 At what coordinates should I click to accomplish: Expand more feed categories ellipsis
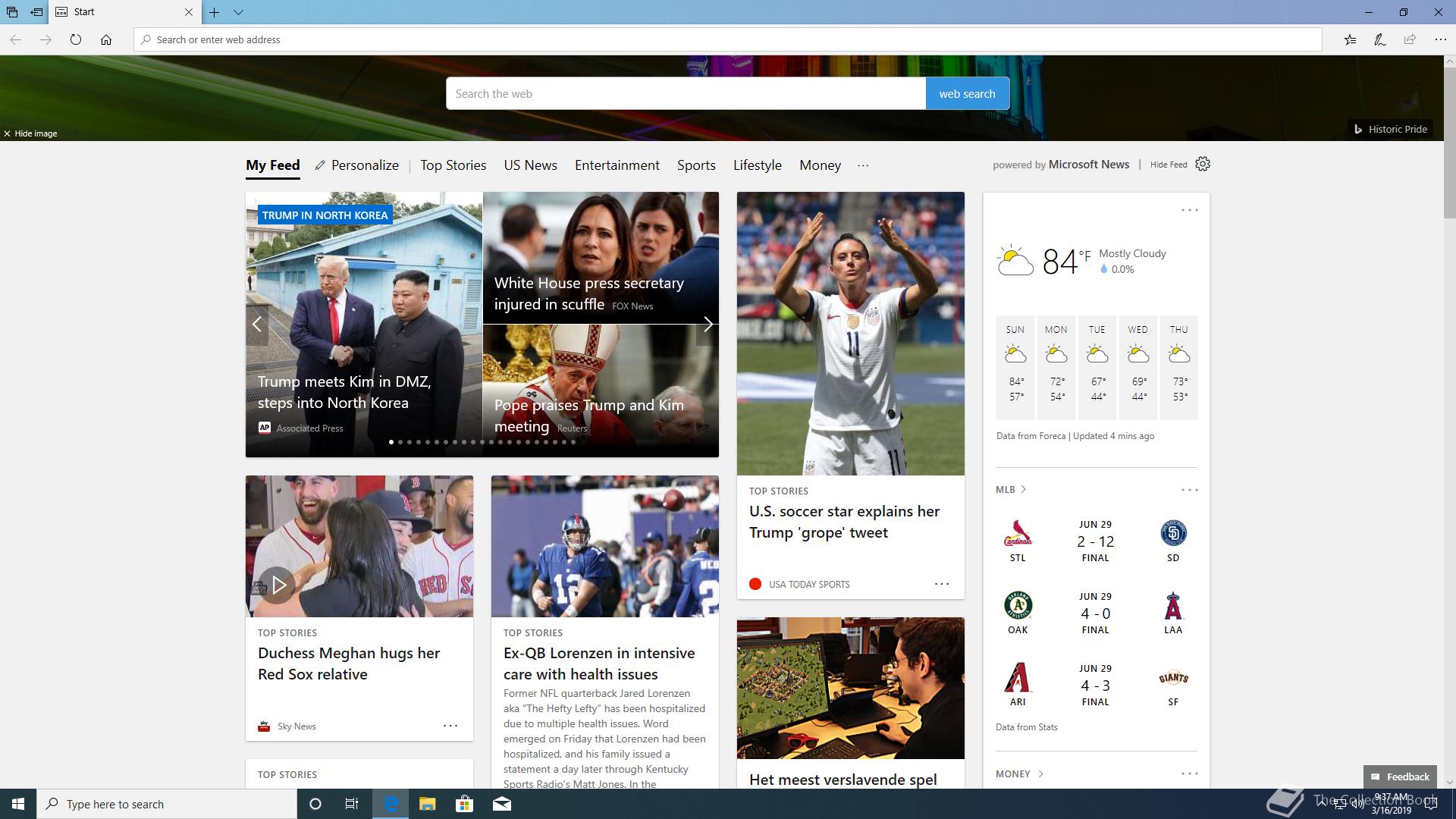tap(863, 165)
